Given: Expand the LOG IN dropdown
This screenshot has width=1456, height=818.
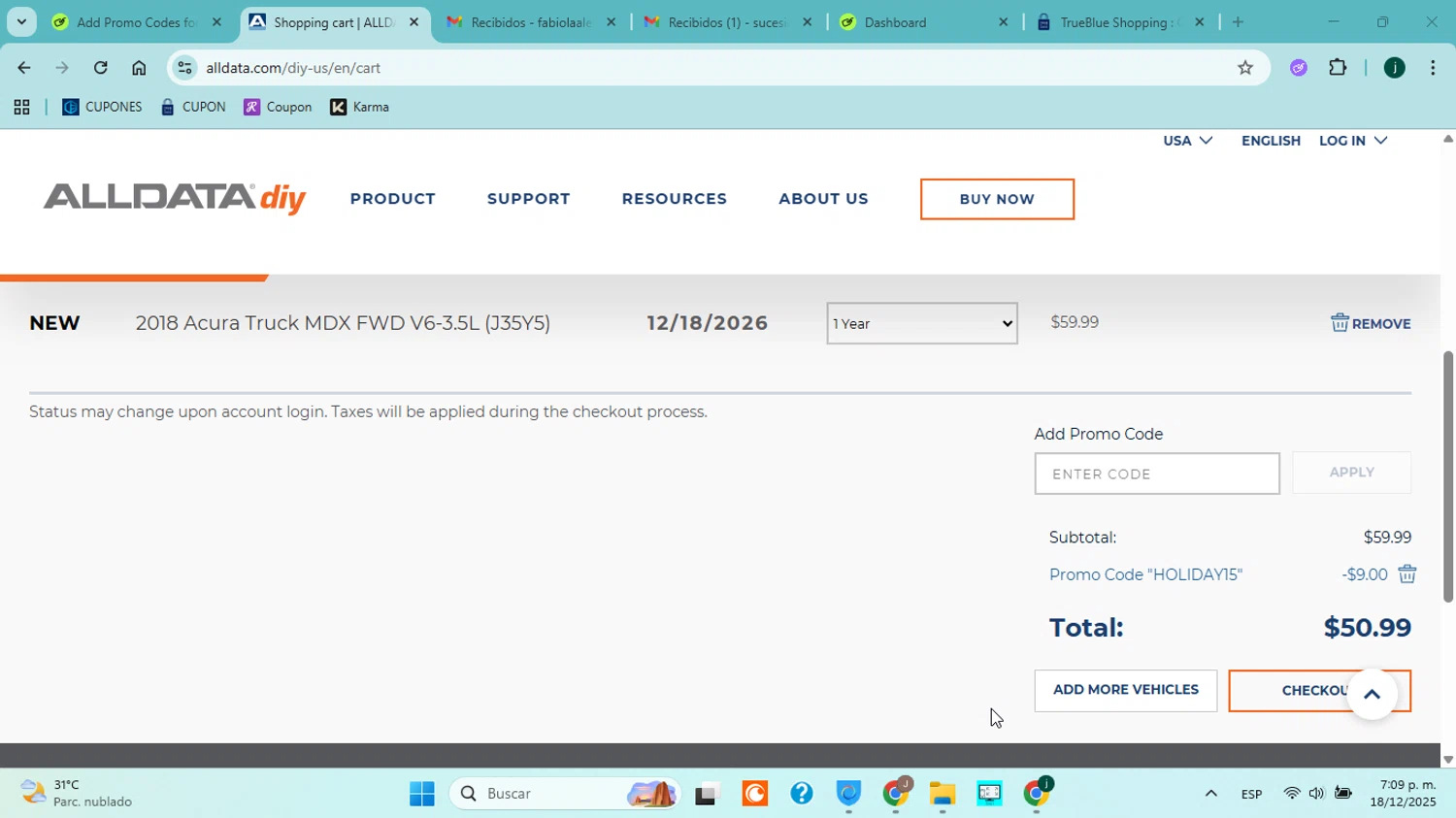Looking at the screenshot, I should click(x=1353, y=141).
